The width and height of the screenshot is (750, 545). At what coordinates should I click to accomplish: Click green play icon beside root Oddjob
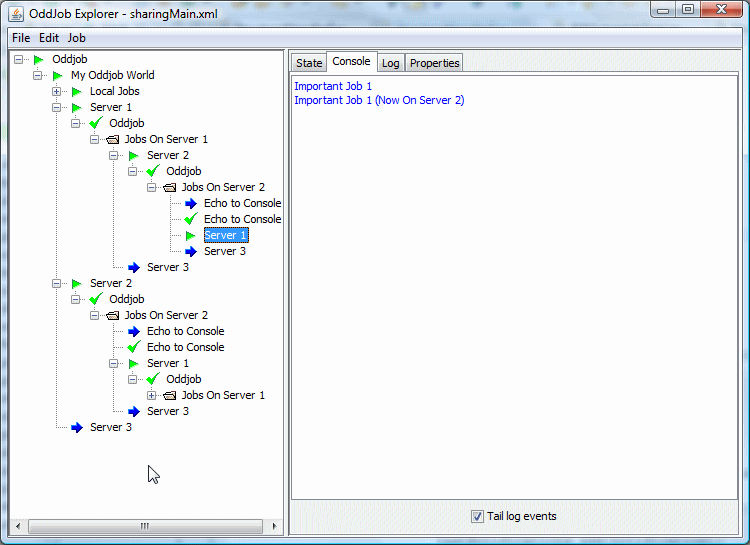pos(39,60)
